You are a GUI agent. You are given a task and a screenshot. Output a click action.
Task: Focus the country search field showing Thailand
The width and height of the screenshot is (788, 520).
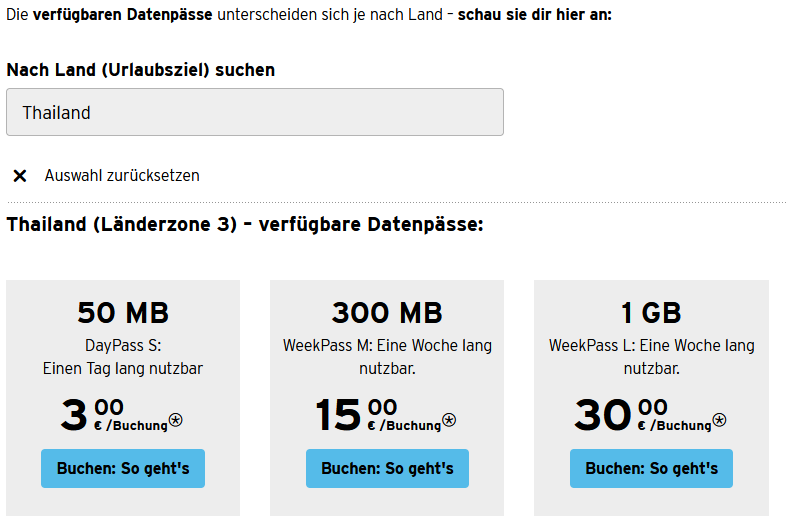(254, 112)
